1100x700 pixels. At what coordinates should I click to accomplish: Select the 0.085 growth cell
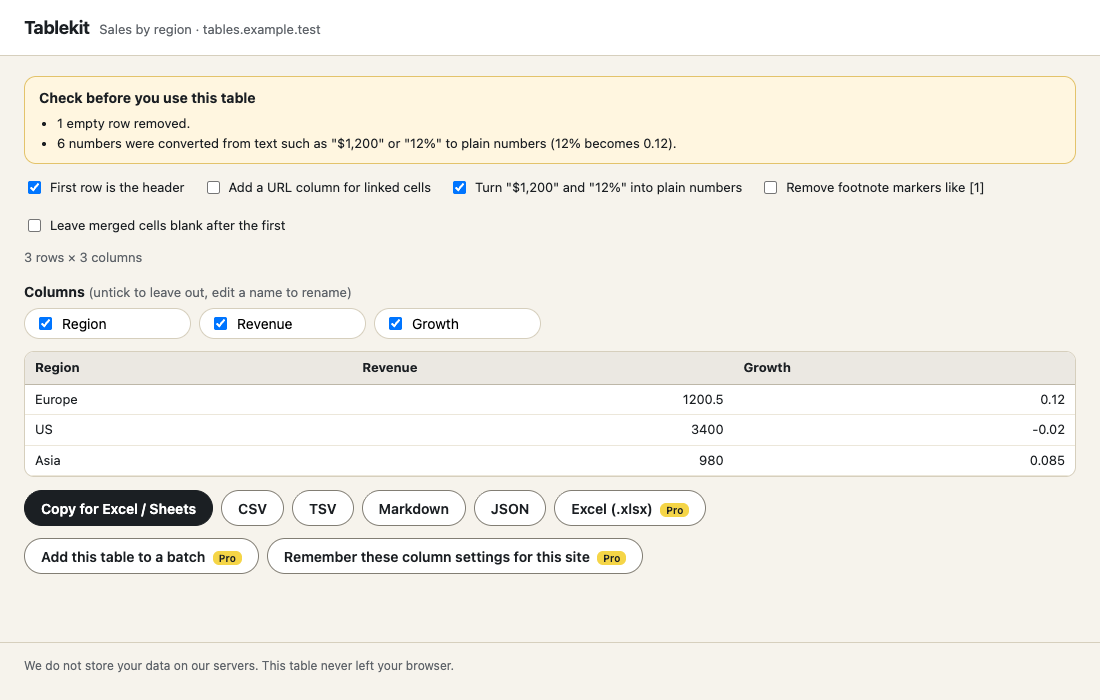click(x=904, y=460)
